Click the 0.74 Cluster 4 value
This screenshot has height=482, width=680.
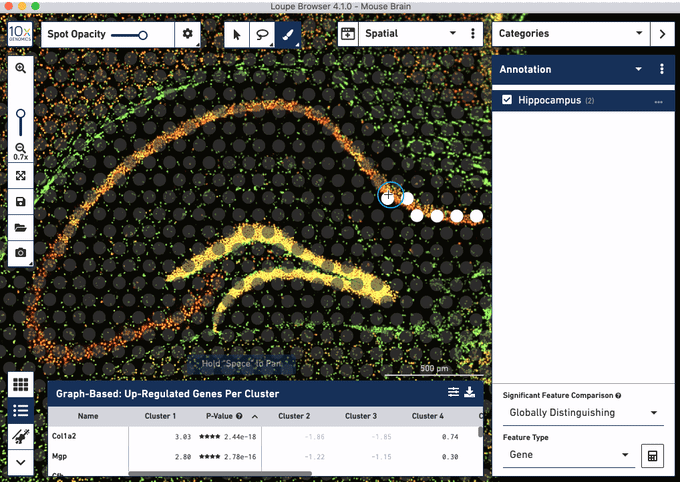(x=450, y=436)
